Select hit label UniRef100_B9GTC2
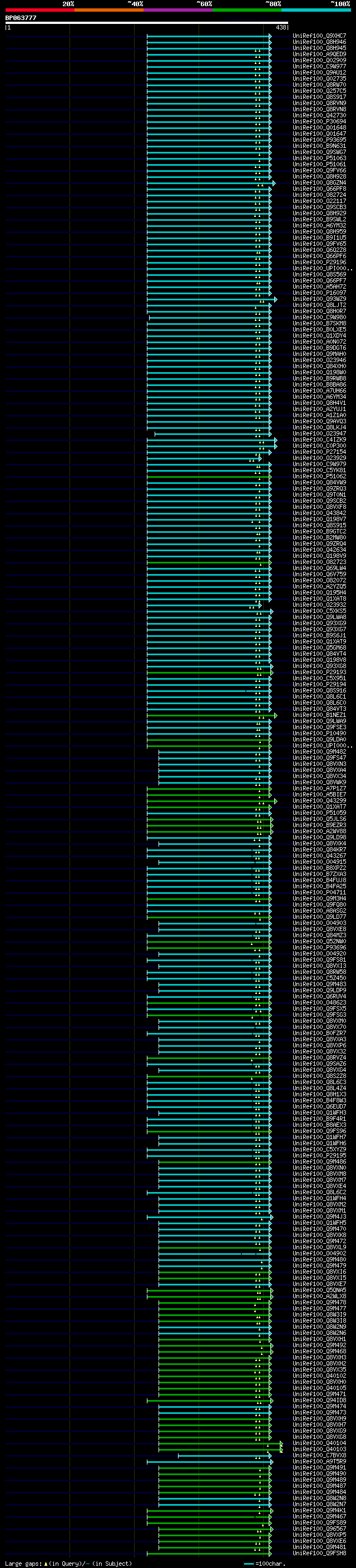The width and height of the screenshot is (356, 1568). click(x=319, y=531)
